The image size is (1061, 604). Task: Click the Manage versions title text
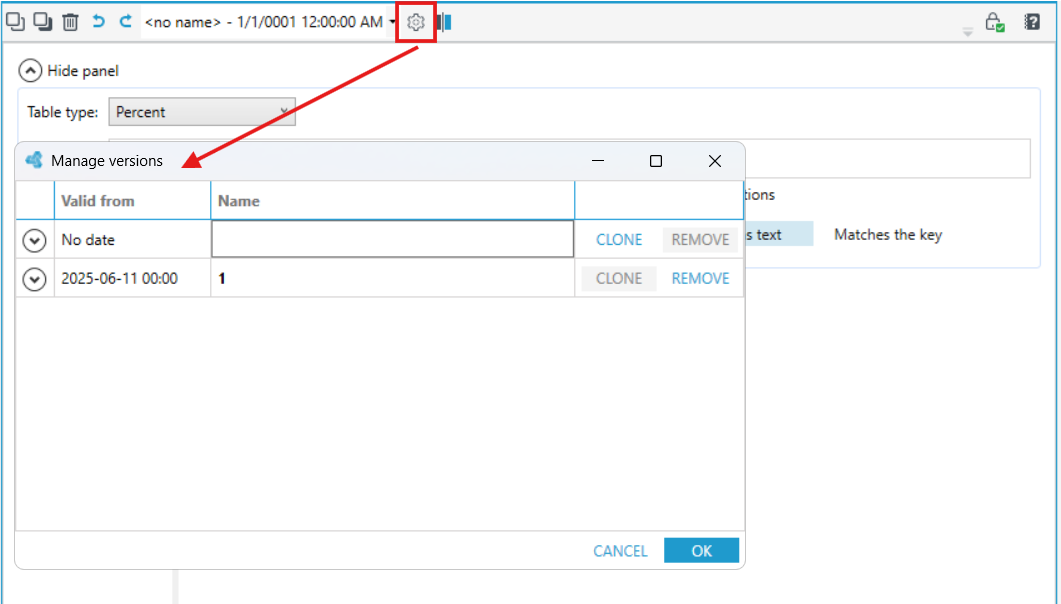(x=107, y=161)
